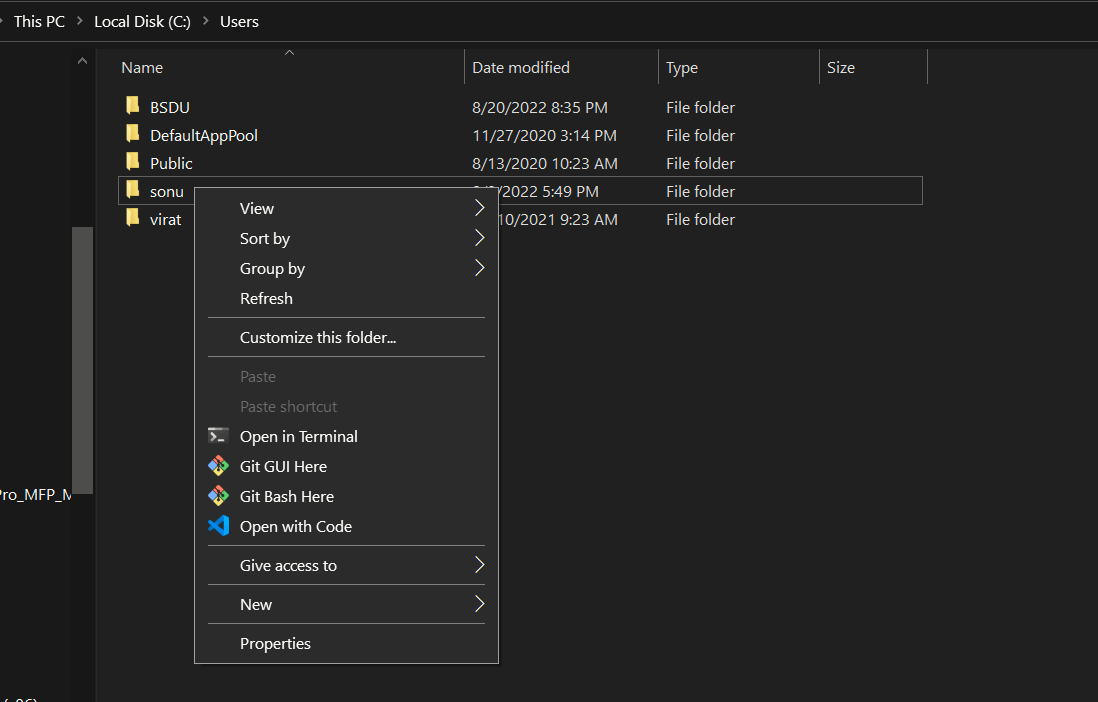Click the Git Bash Here icon
Viewport: 1098px width, 702px height.
tap(218, 496)
